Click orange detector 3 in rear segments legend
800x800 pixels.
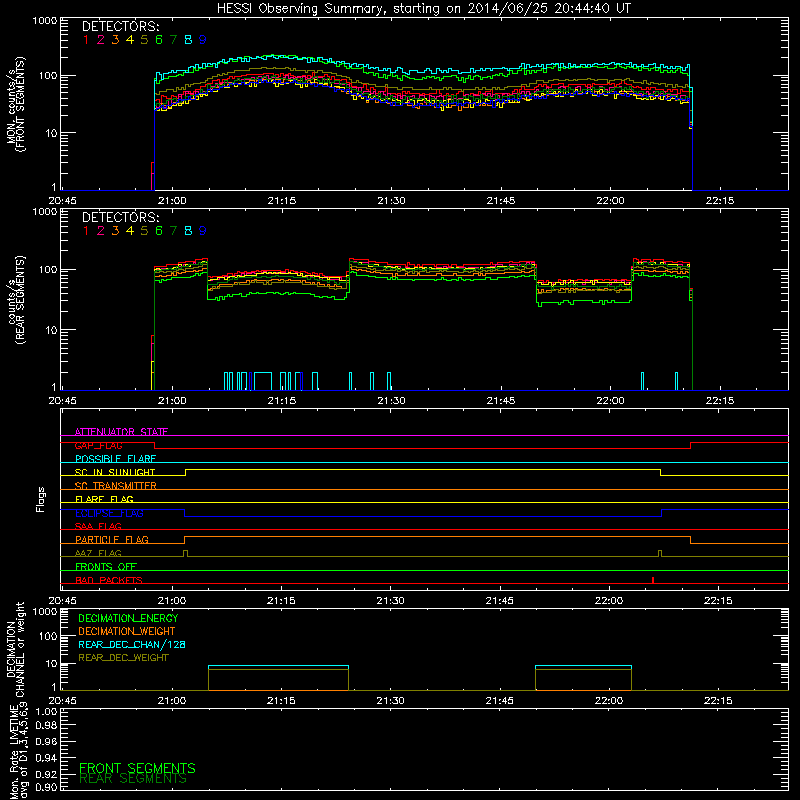click(x=115, y=231)
